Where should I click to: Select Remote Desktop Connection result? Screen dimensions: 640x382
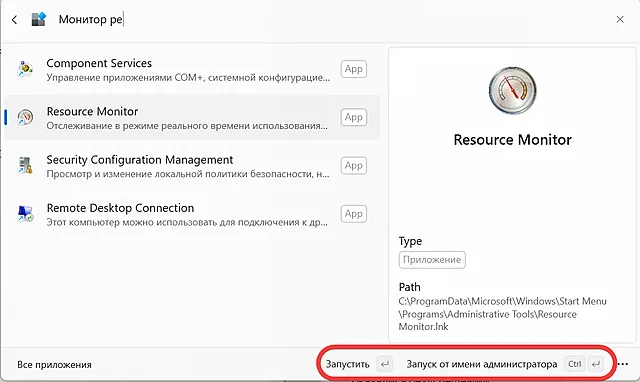coord(192,214)
